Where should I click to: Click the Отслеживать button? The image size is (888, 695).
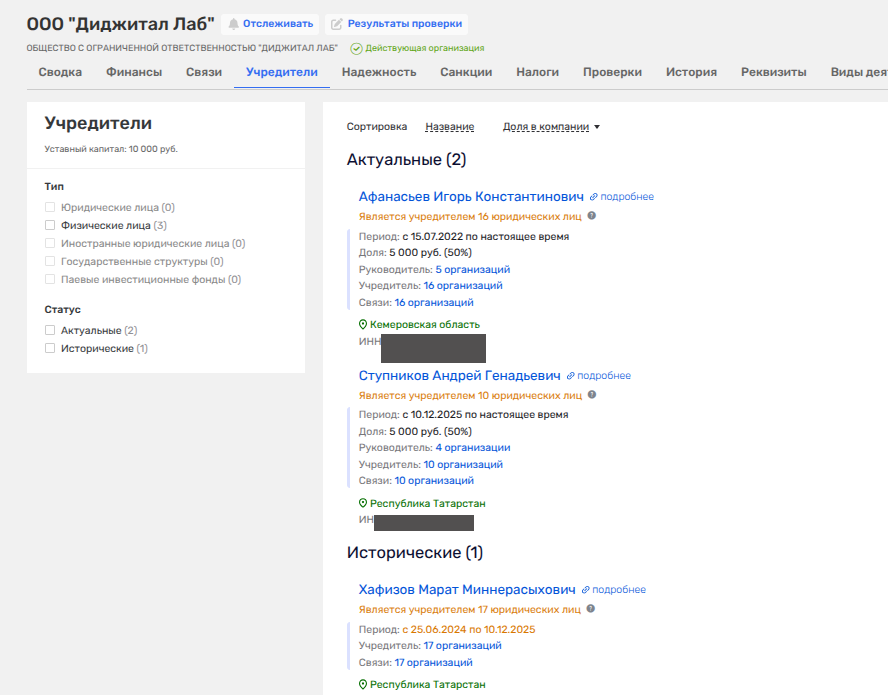pos(270,24)
